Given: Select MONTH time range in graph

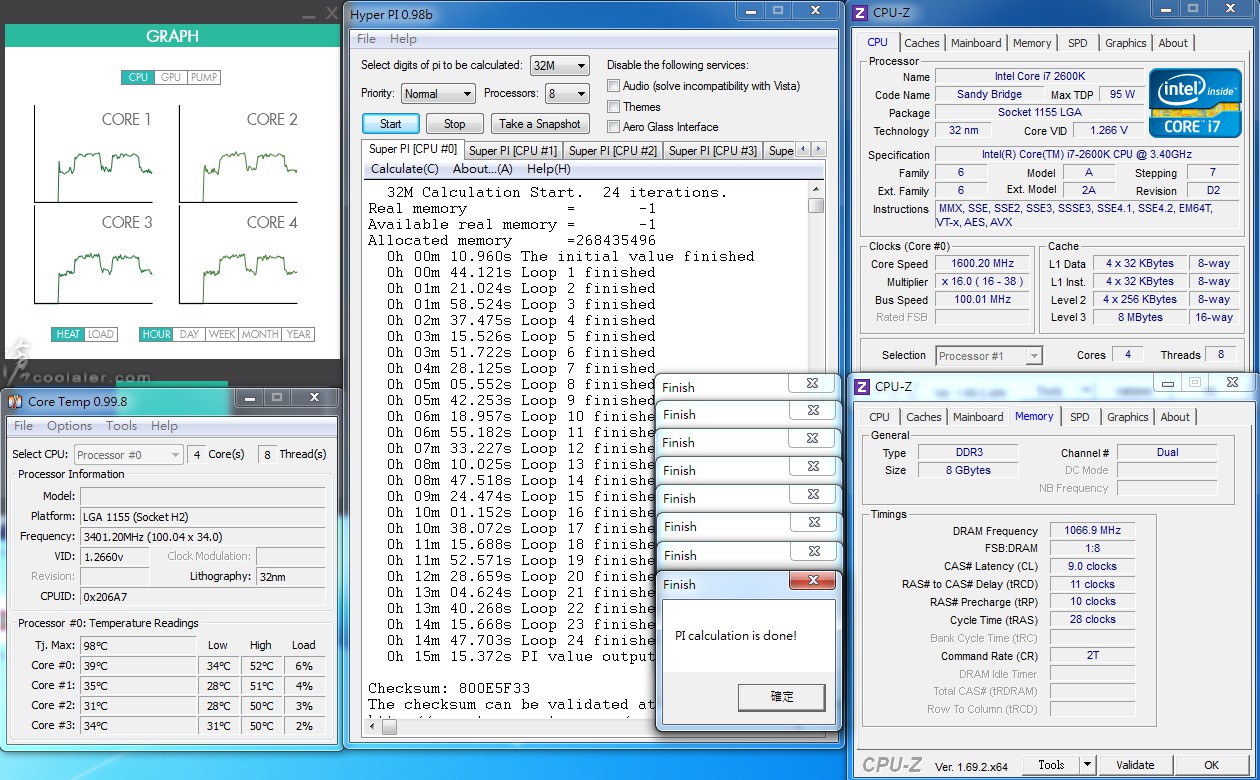Looking at the screenshot, I should (260, 334).
